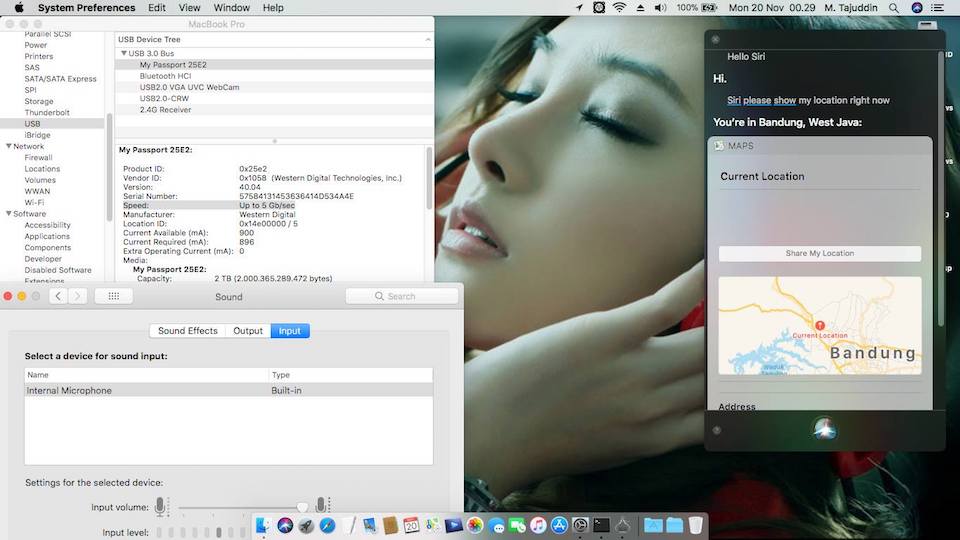Show all preferences grid button
Image resolution: width=960 pixels, height=540 pixels.
coord(113,296)
